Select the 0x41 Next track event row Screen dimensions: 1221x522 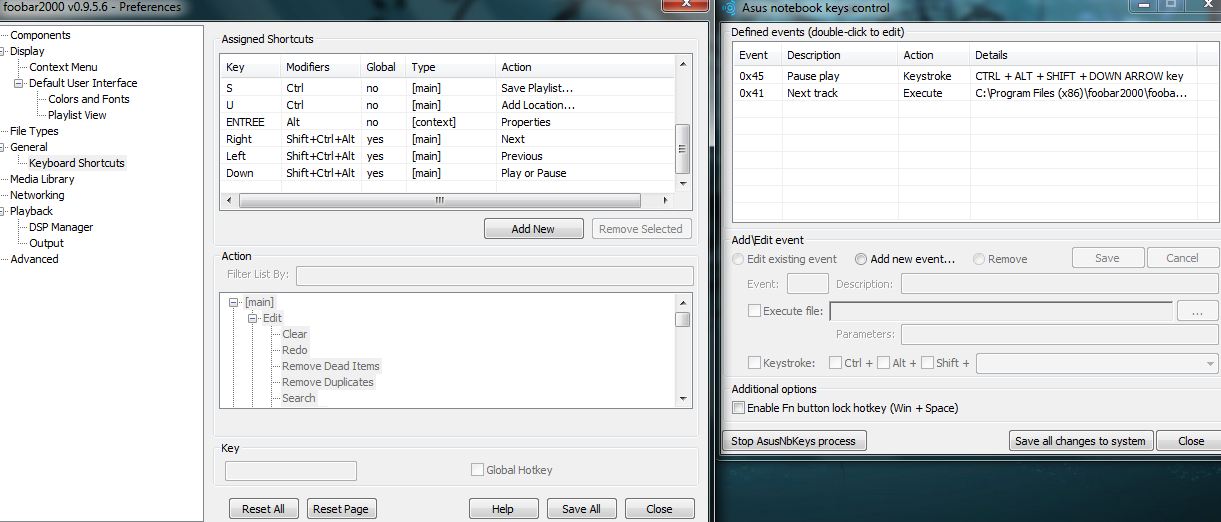point(975,93)
